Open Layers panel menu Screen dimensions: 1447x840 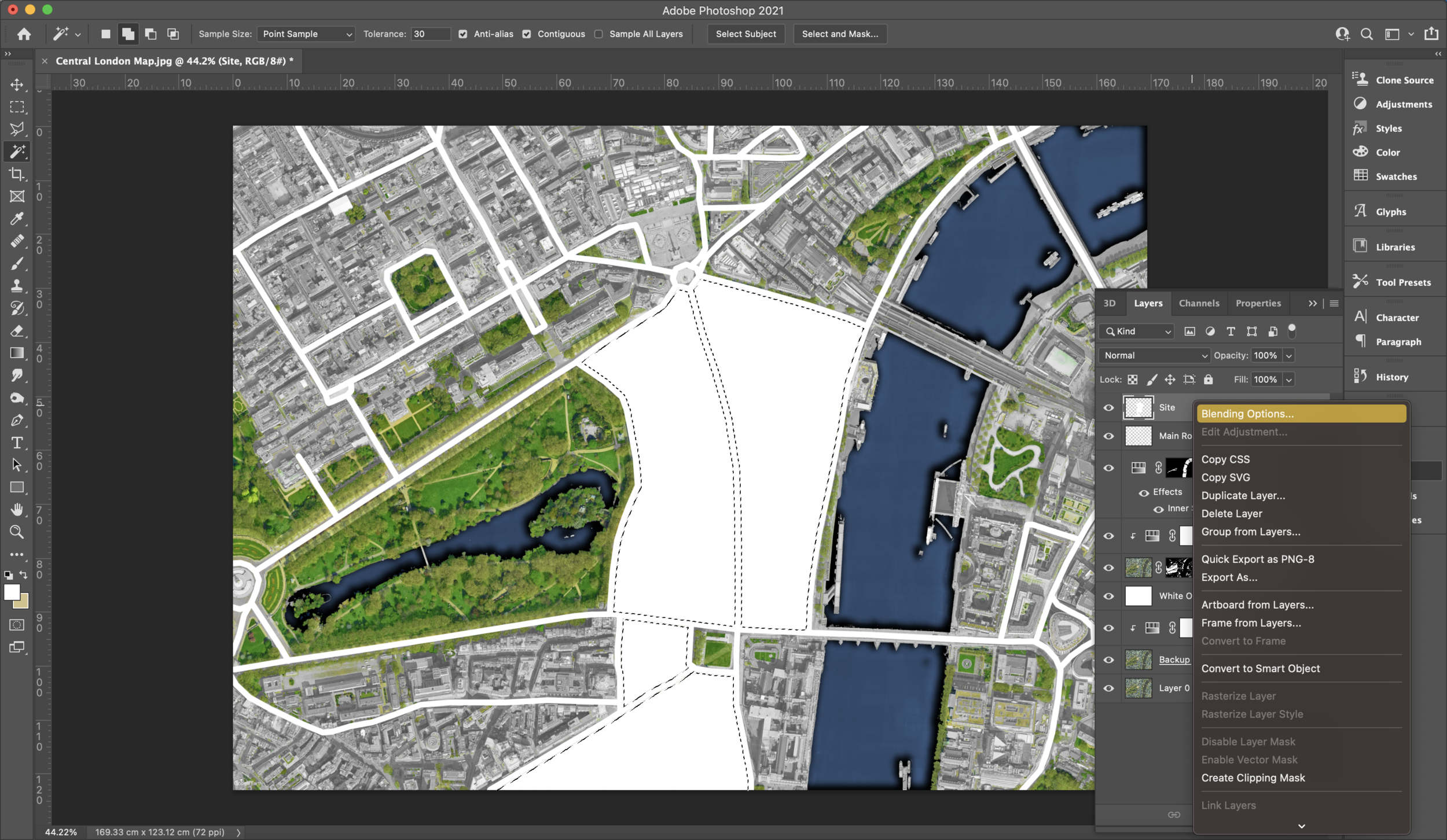pos(1334,304)
